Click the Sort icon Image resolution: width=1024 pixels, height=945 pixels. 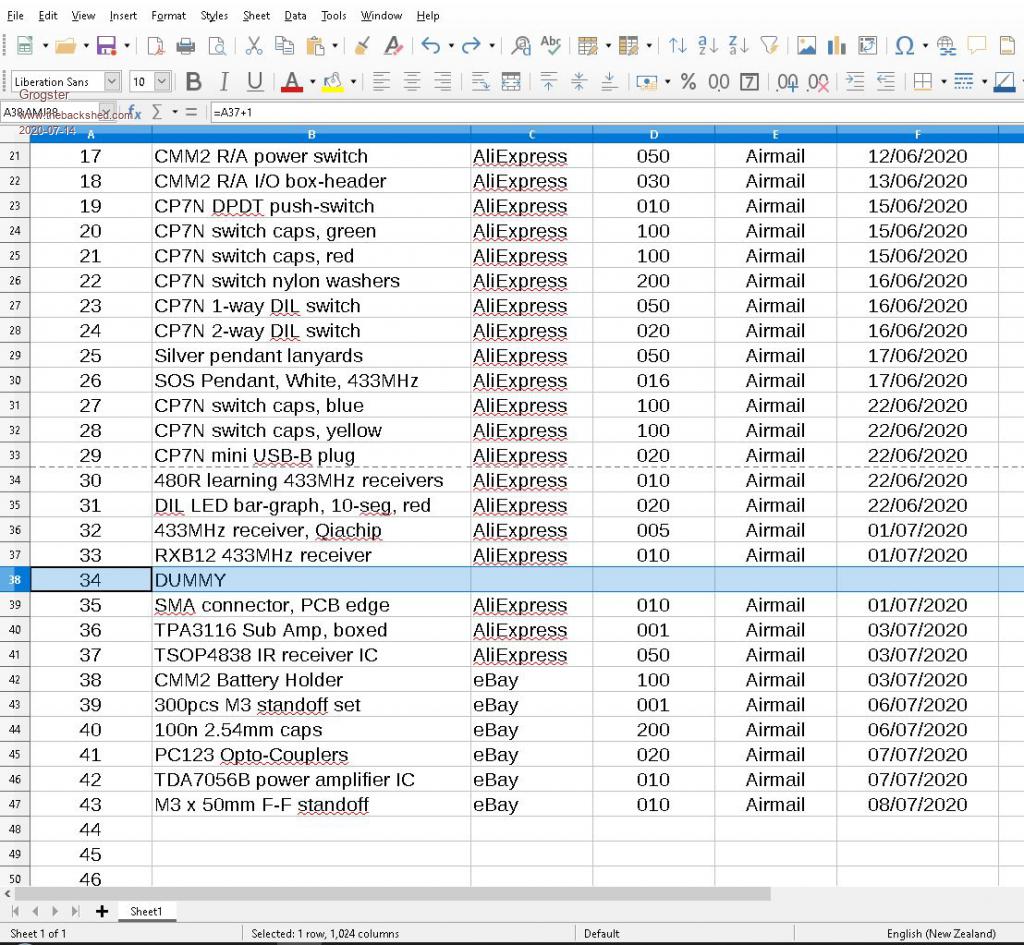tap(677, 46)
